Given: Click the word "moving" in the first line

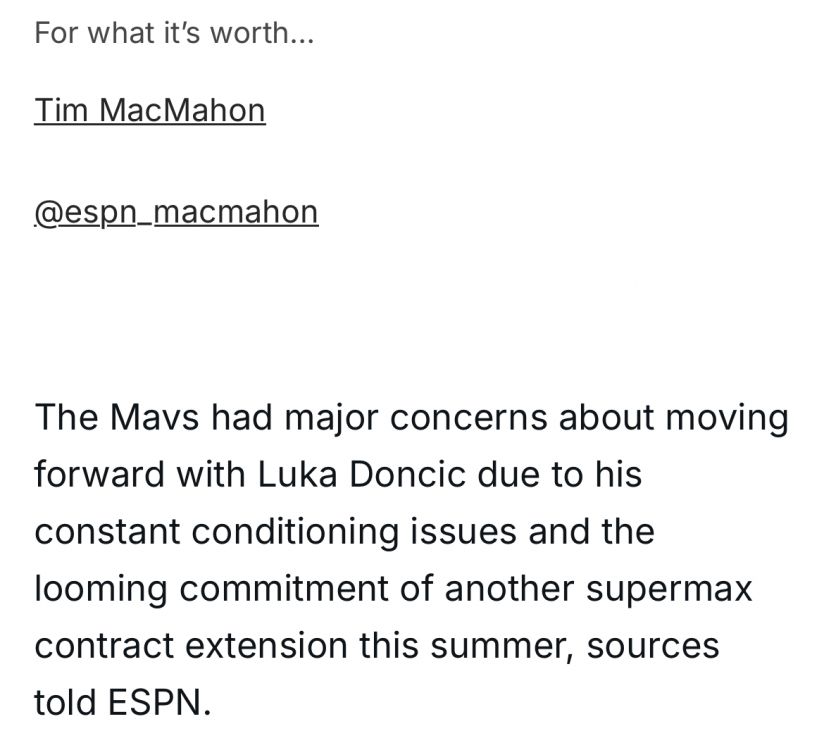Looking at the screenshot, I should pos(724,417).
